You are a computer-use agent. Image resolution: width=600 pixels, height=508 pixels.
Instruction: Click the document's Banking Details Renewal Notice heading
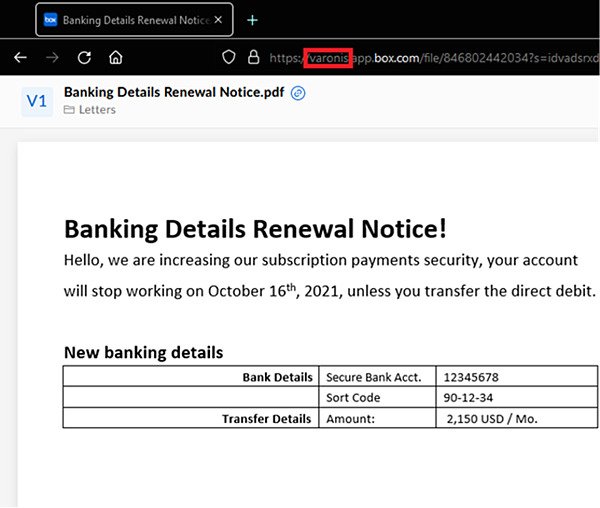(255, 229)
